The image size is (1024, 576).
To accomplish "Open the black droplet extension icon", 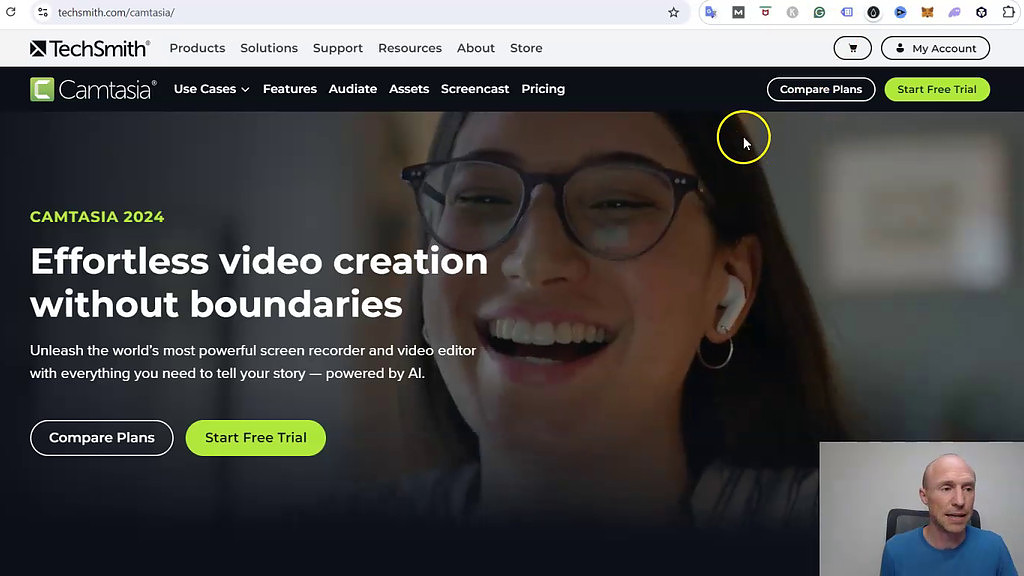I will (873, 12).
